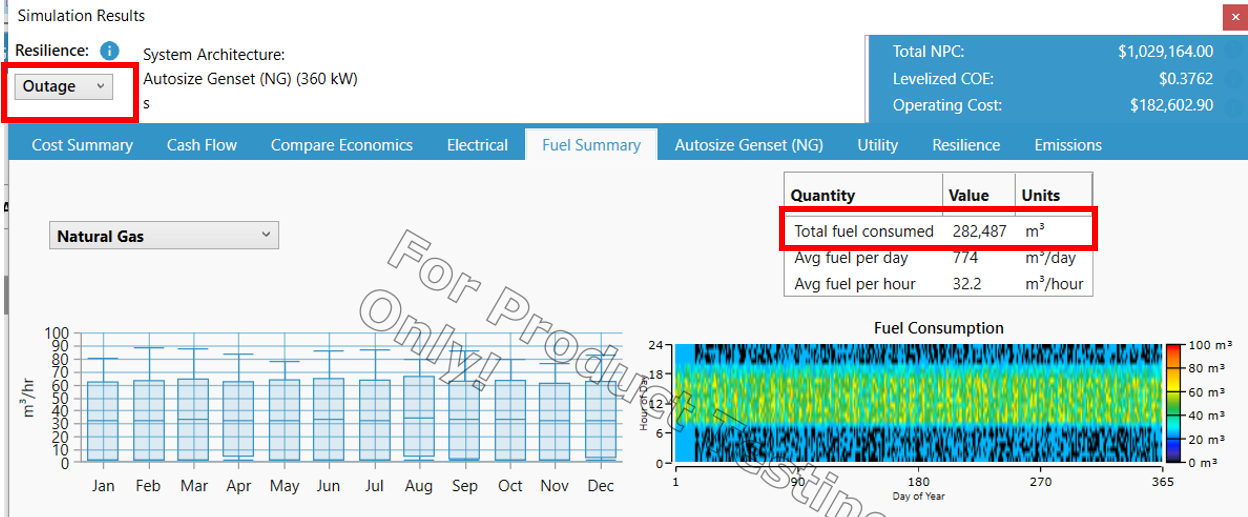1248x517 pixels.
Task: Open the Autosize Genset (NG) tab
Action: (x=748, y=145)
